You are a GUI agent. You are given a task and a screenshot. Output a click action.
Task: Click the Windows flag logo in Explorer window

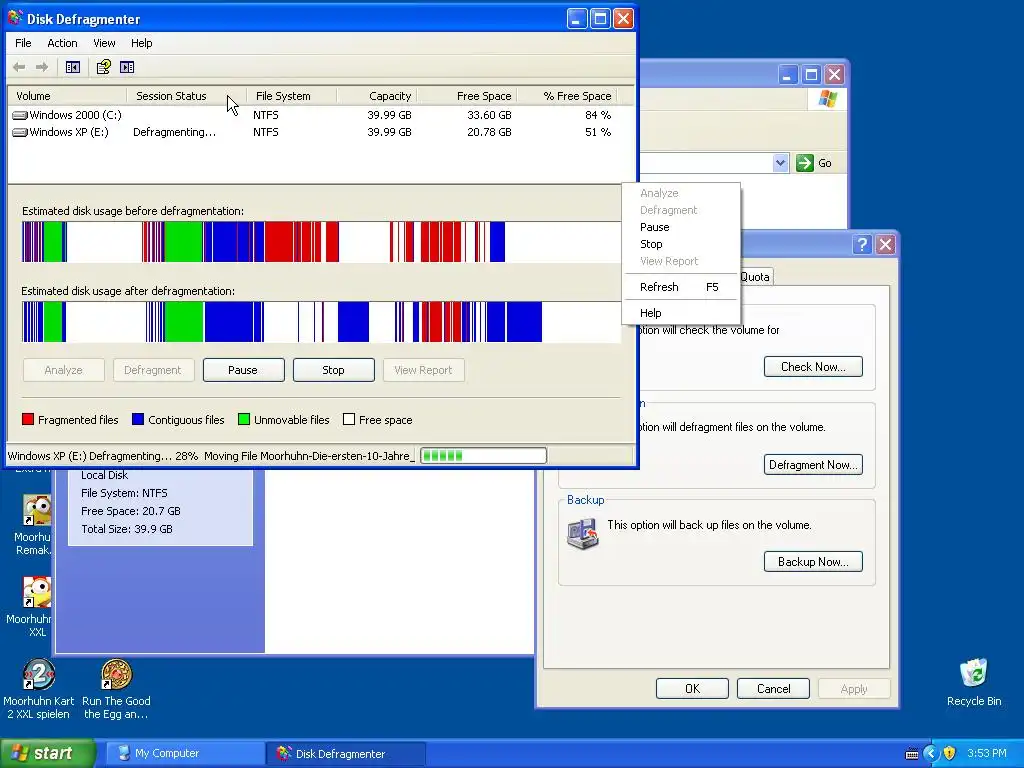coord(827,99)
